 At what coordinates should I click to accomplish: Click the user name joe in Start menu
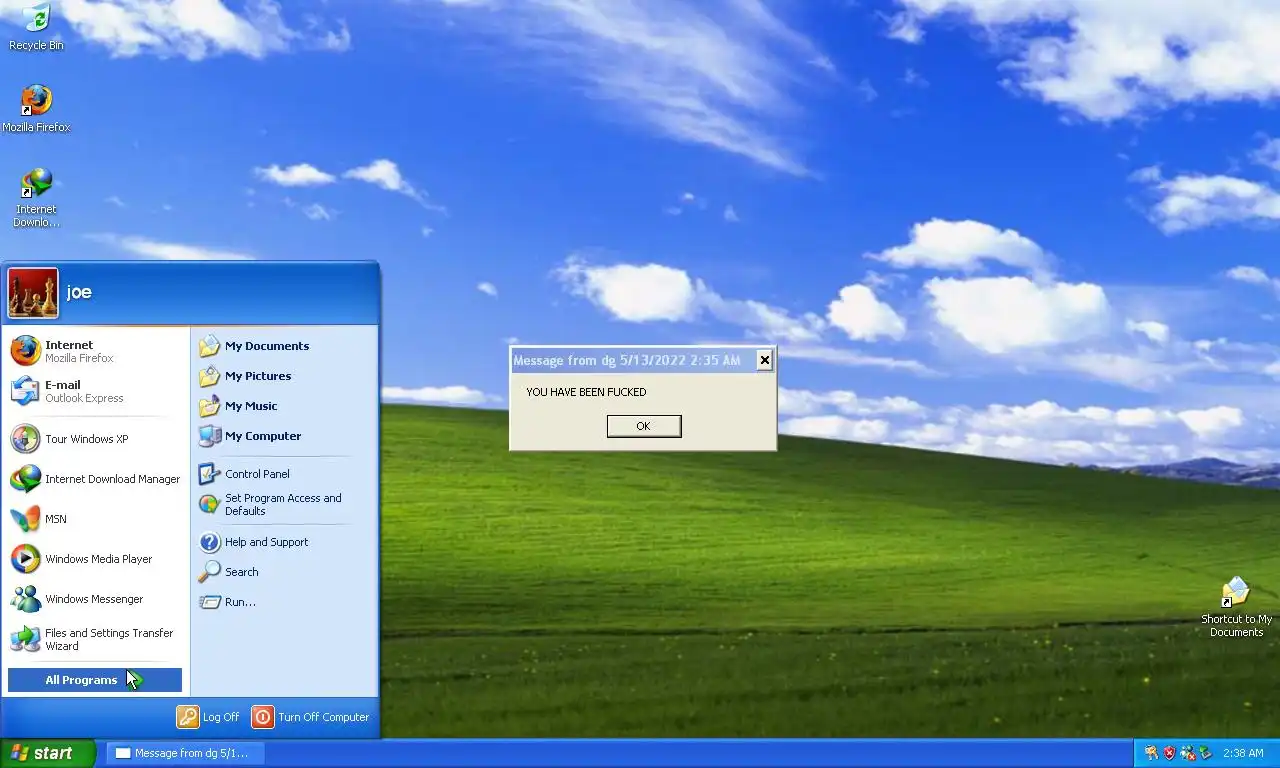coord(79,292)
